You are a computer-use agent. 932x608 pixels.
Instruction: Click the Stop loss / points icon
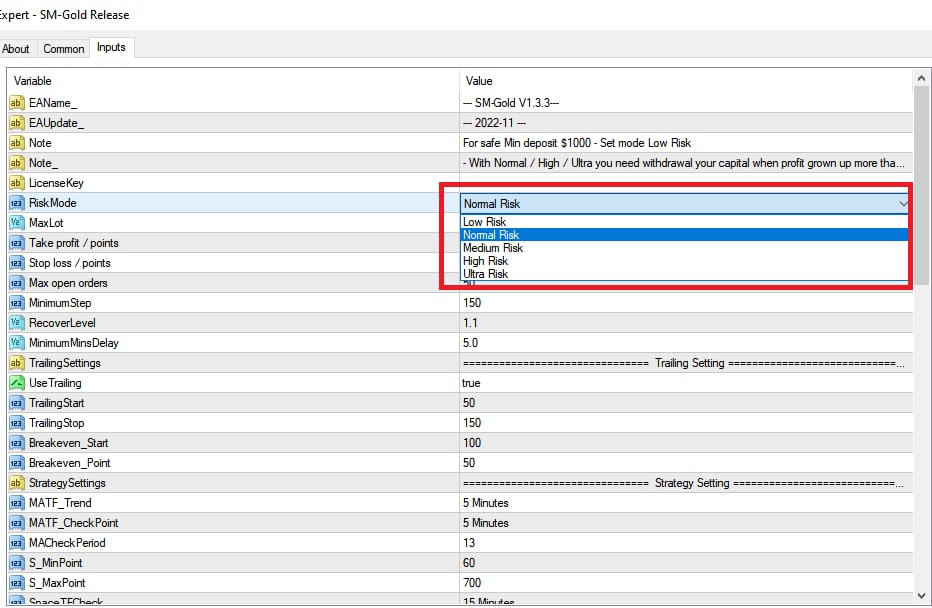tap(16, 263)
